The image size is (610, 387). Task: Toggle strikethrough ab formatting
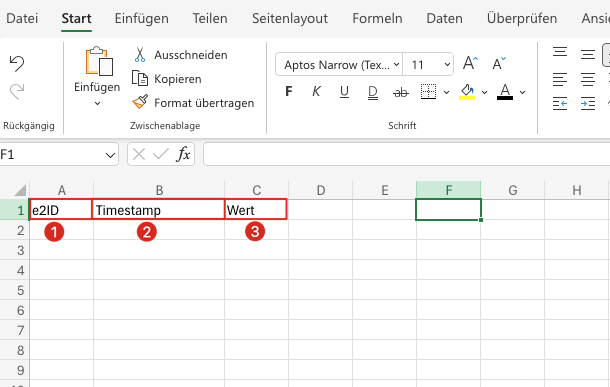click(401, 92)
